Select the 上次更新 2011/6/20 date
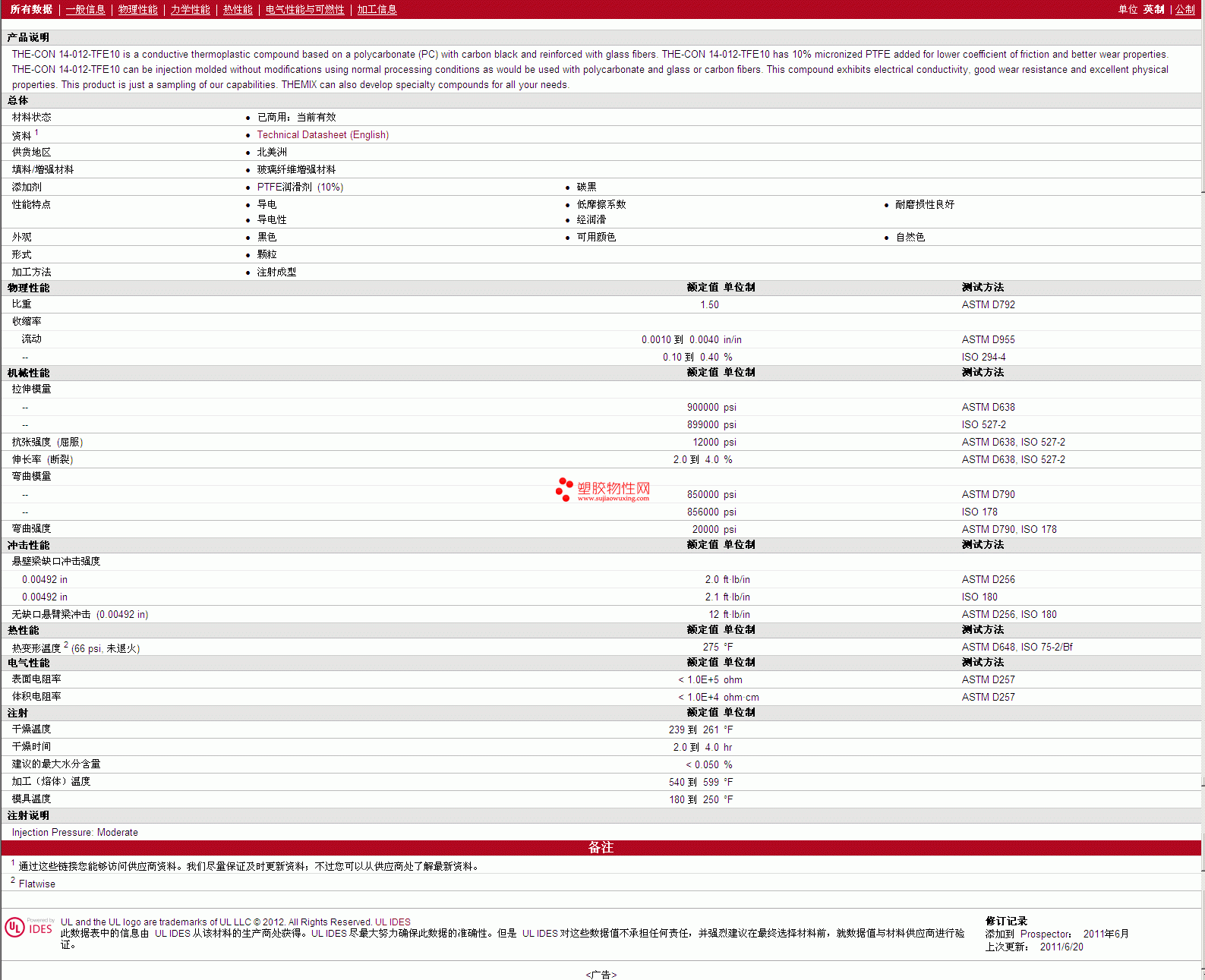1205x980 pixels. 1034,947
